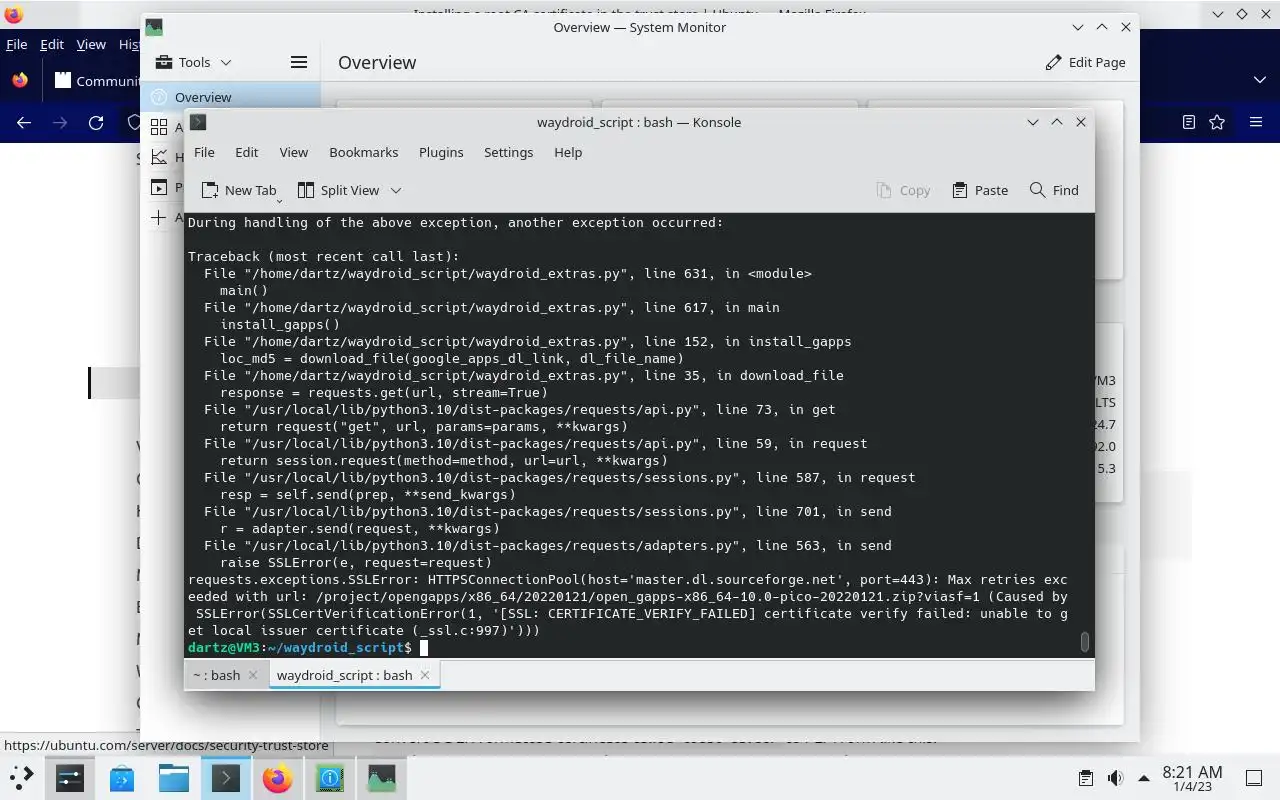
Task: Click the Copy button in Konsole toolbar
Action: tap(903, 190)
